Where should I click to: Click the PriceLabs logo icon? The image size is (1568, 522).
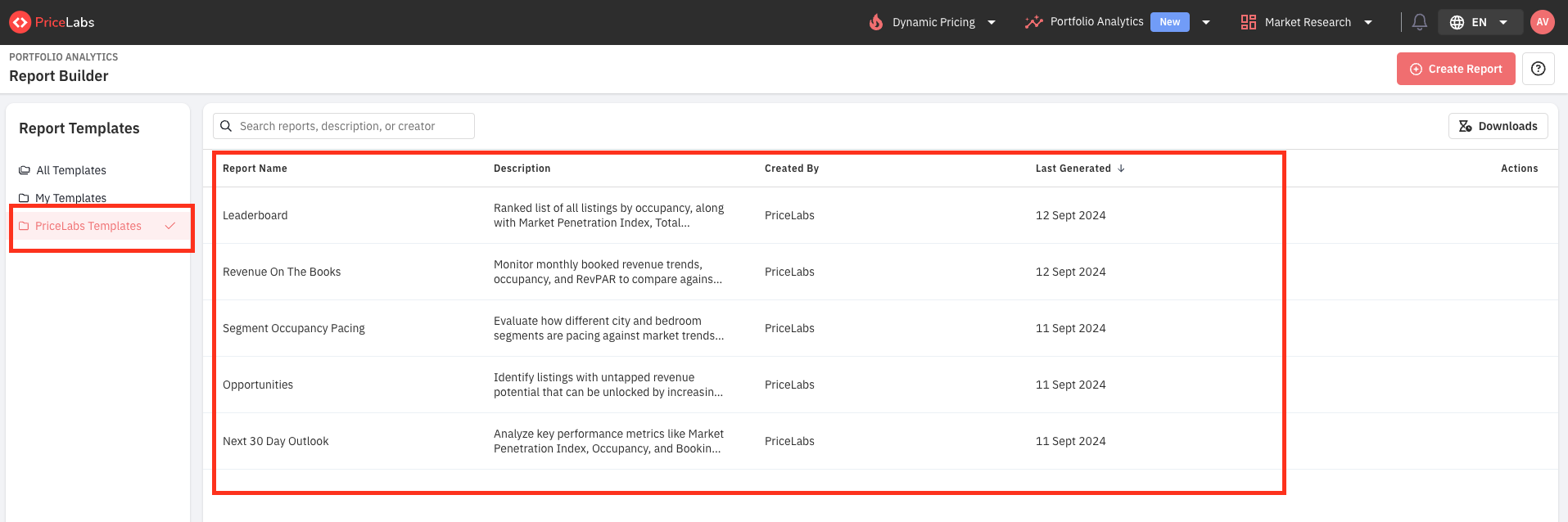pos(20,22)
